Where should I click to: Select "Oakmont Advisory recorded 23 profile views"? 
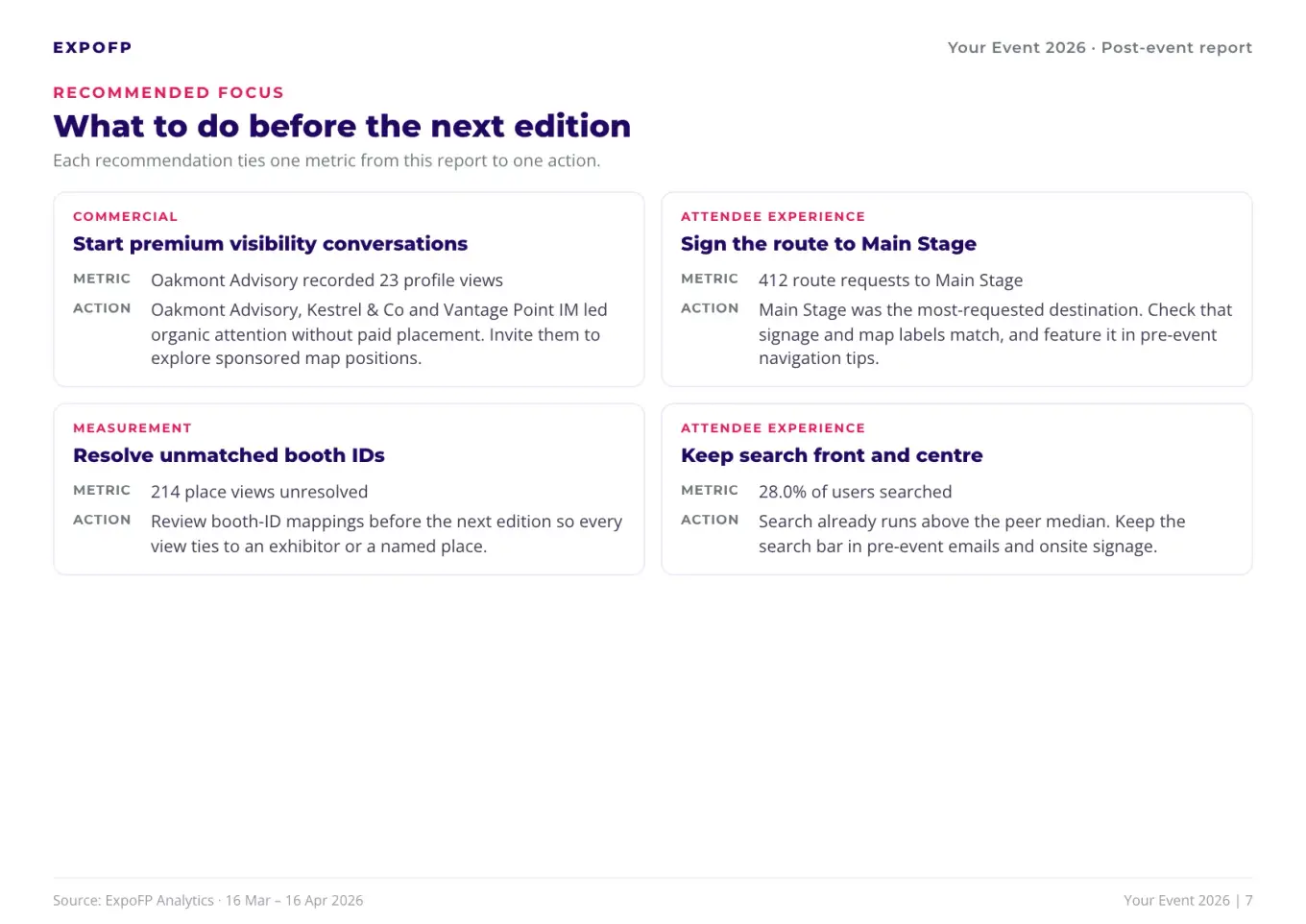click(326, 280)
